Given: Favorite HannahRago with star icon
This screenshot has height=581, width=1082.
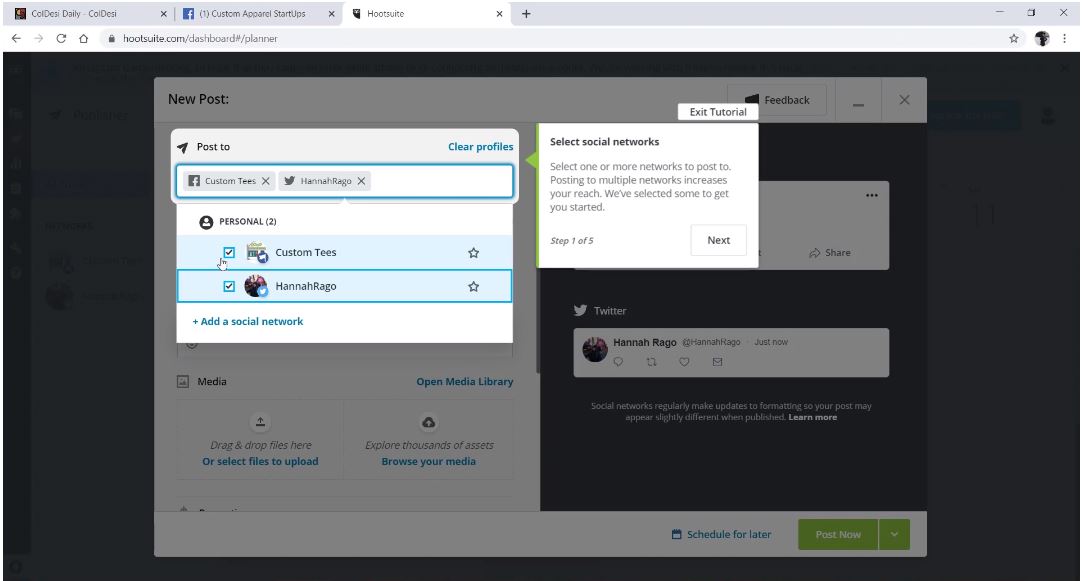Looking at the screenshot, I should pyautogui.click(x=473, y=286).
